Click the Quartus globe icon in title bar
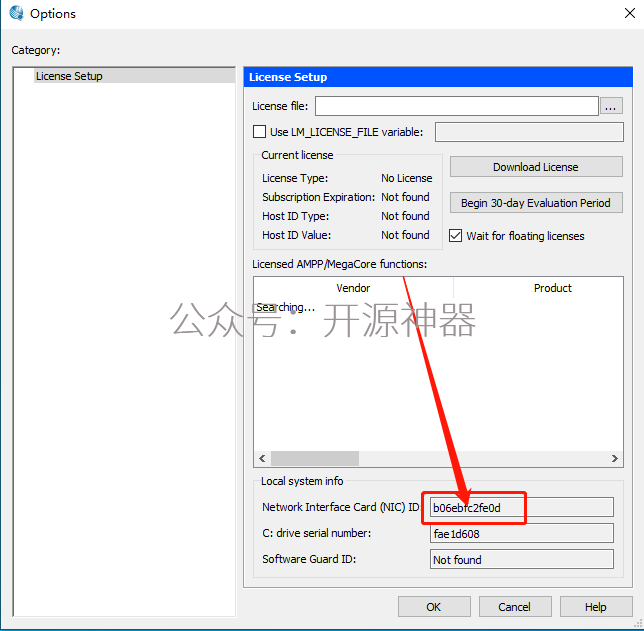 (16, 13)
